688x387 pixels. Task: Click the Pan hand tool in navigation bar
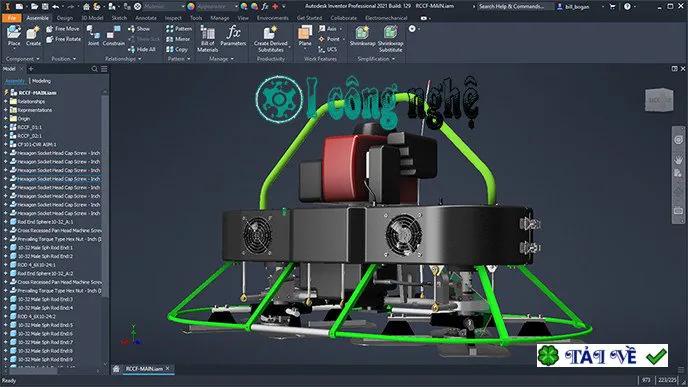(678, 158)
